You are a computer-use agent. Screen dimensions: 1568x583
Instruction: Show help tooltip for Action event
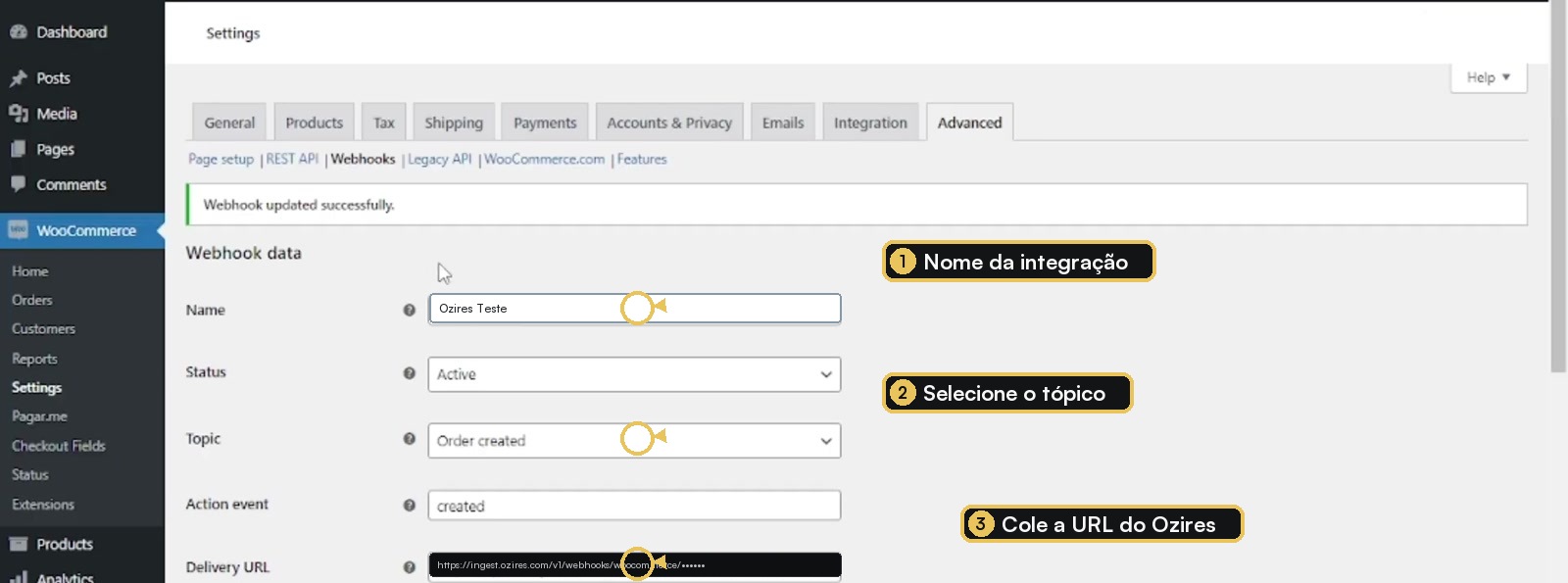410,505
